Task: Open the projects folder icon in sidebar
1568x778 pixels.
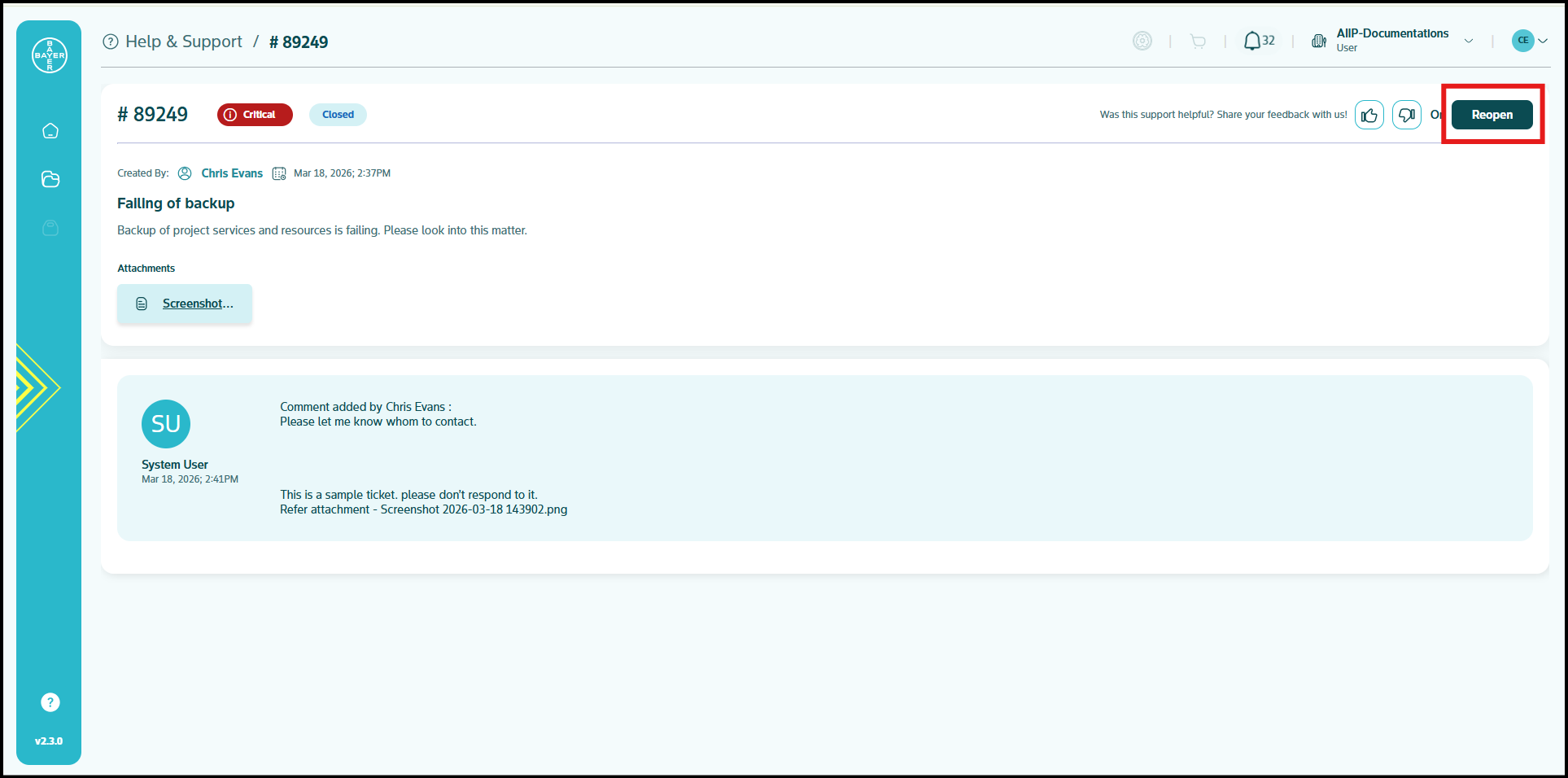Action: (x=50, y=179)
